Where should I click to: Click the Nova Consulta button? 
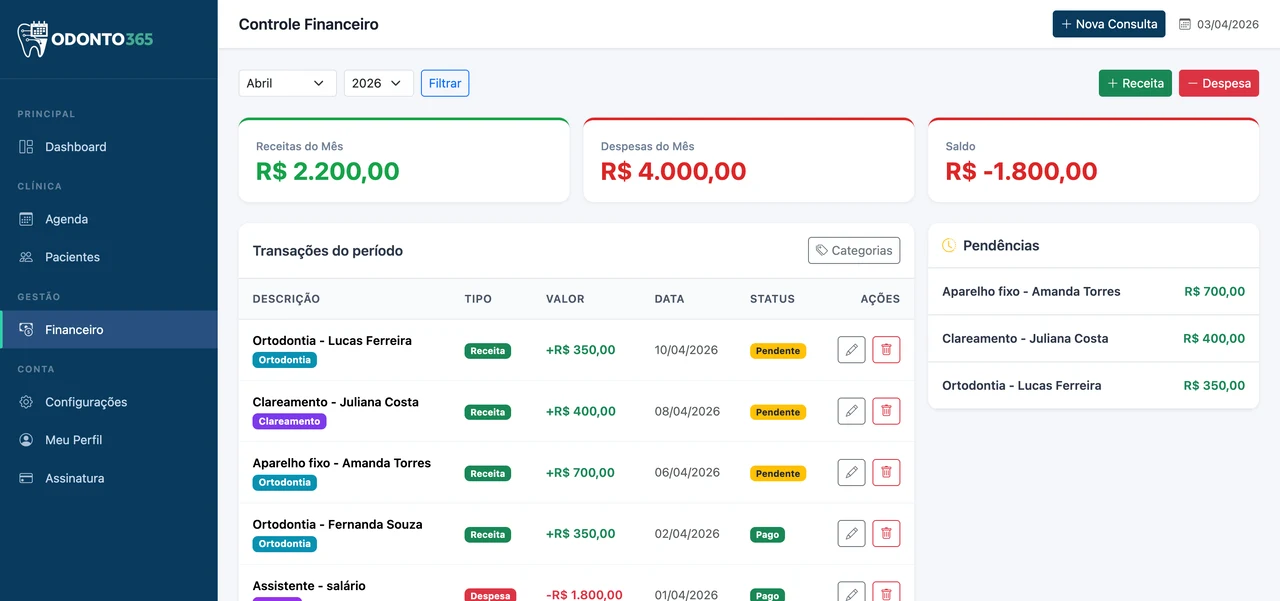pyautogui.click(x=1109, y=23)
